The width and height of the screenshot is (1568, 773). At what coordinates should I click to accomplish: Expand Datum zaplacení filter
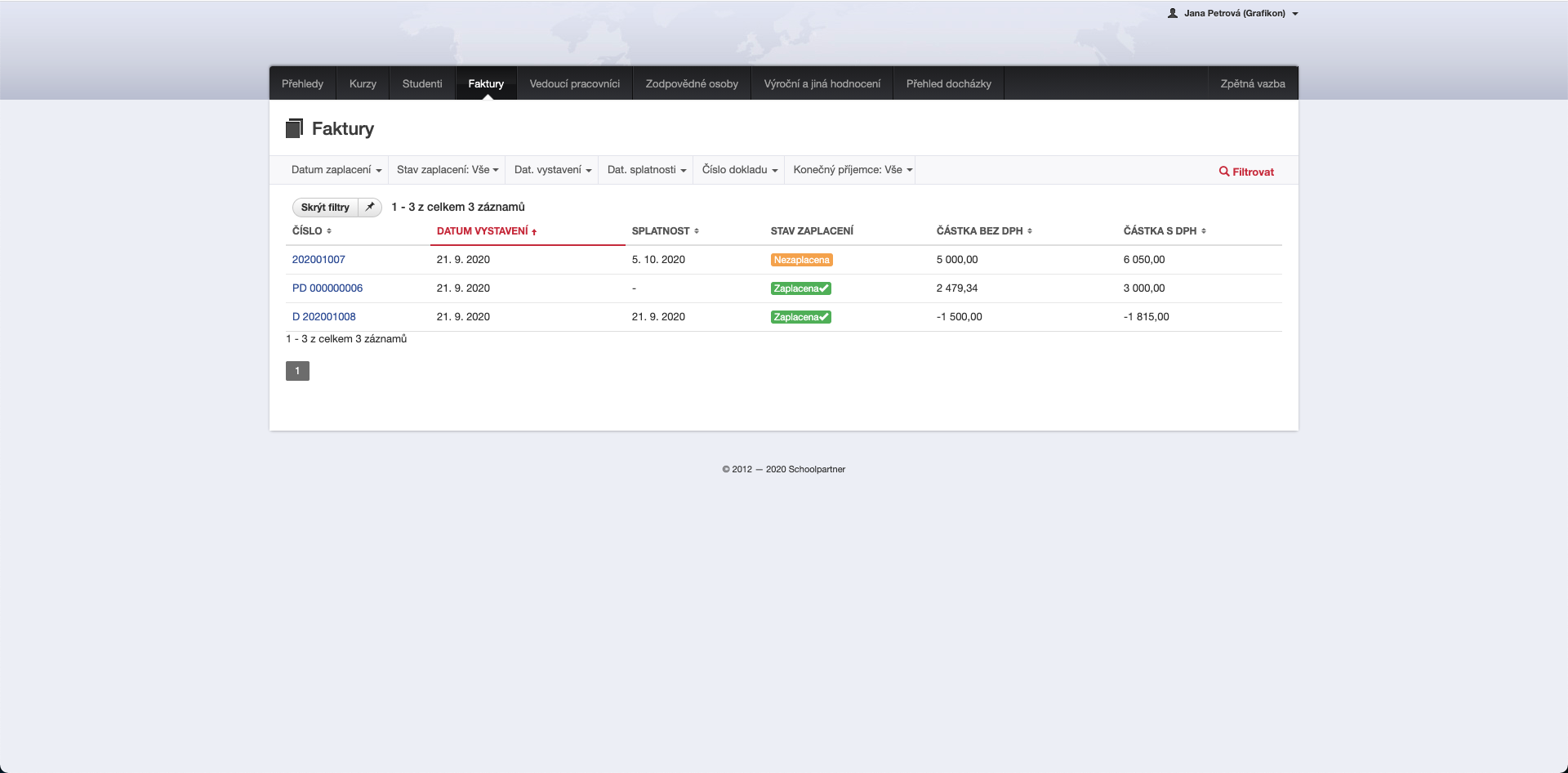point(336,170)
